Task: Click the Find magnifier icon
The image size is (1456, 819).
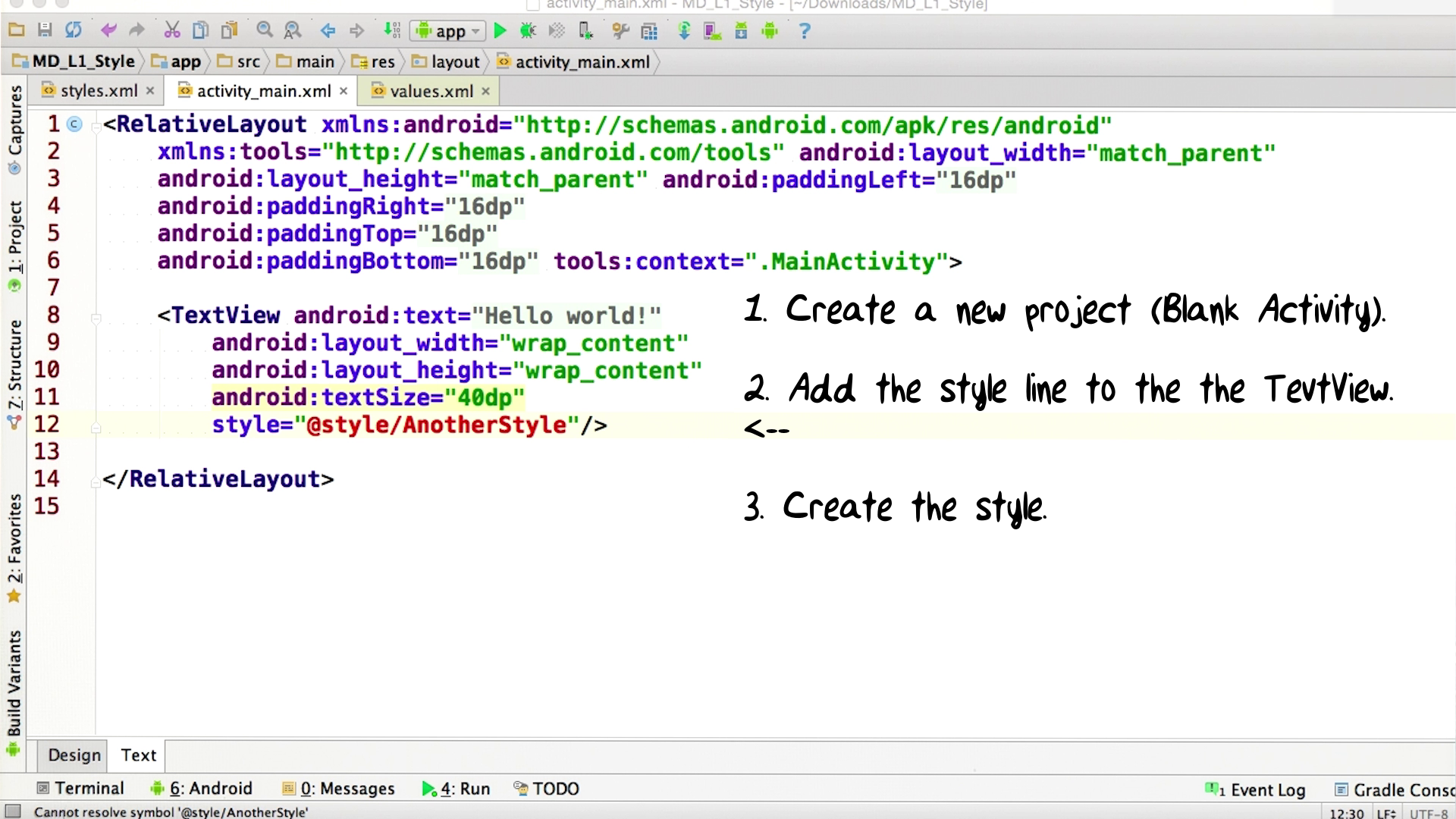Action: [264, 30]
